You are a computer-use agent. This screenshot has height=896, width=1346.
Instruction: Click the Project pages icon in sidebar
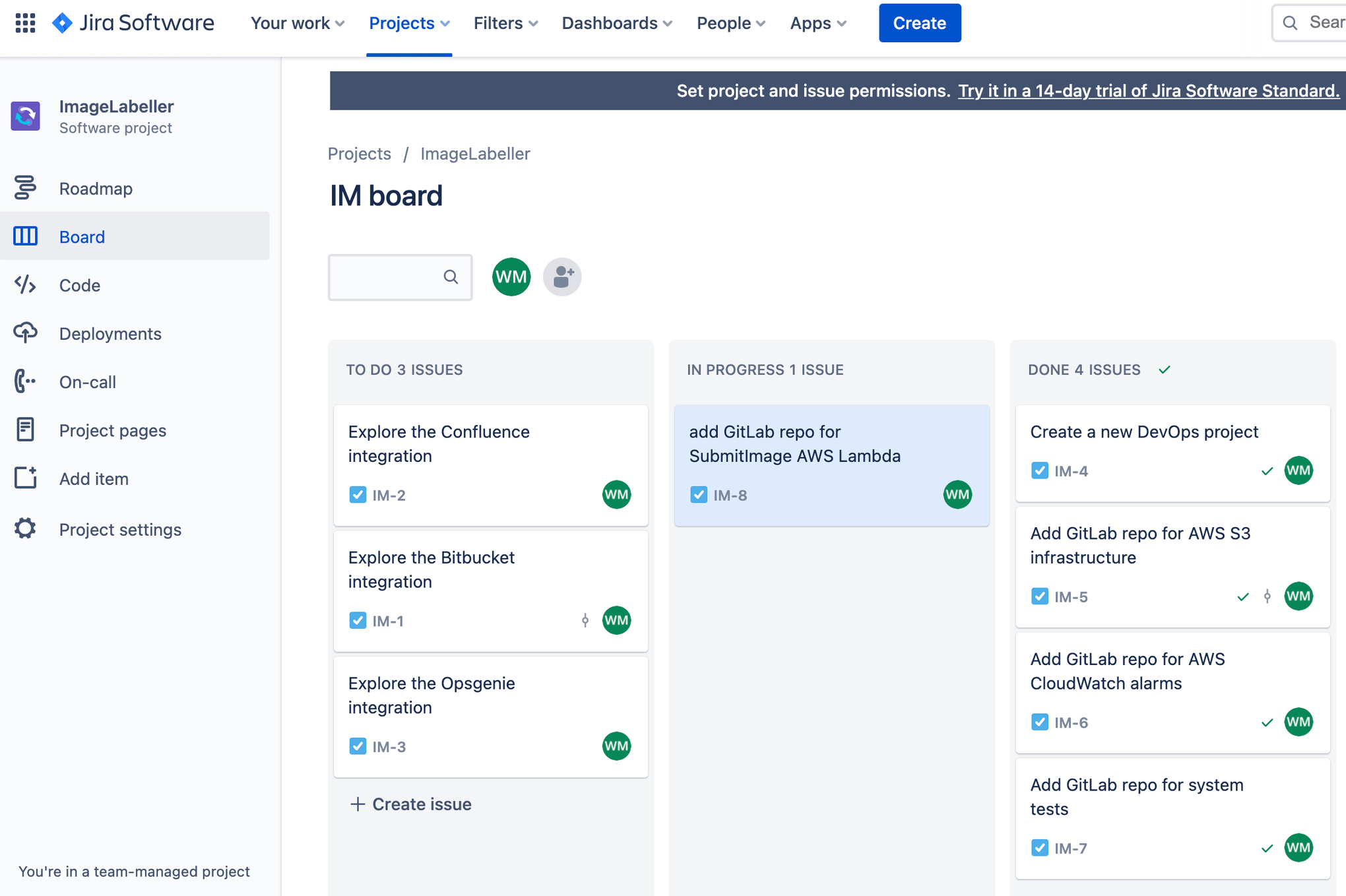(24, 430)
